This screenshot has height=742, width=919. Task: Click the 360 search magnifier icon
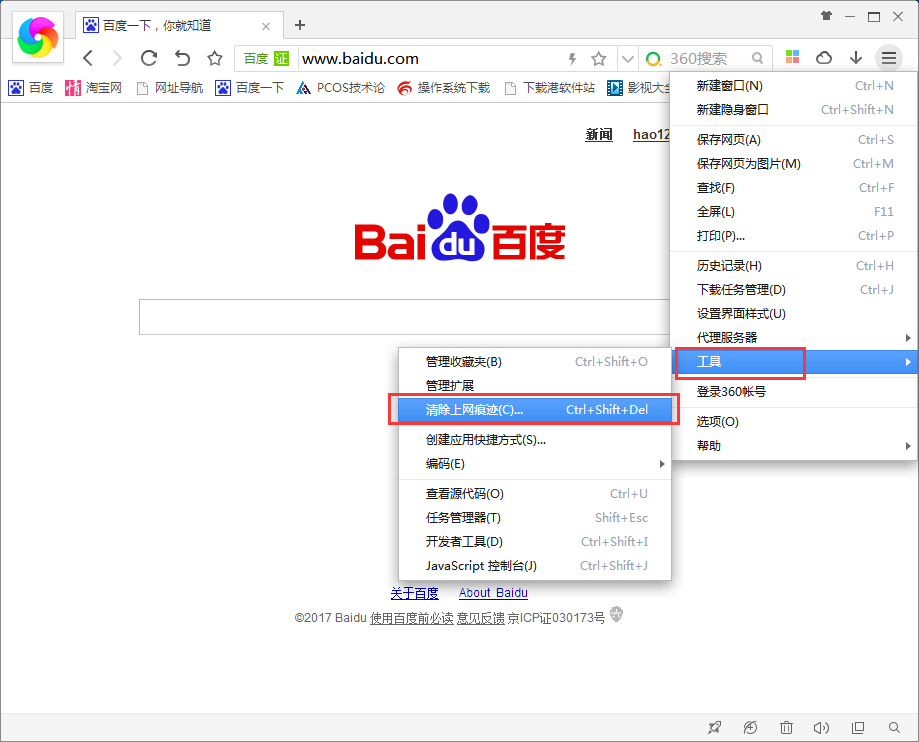click(x=757, y=59)
